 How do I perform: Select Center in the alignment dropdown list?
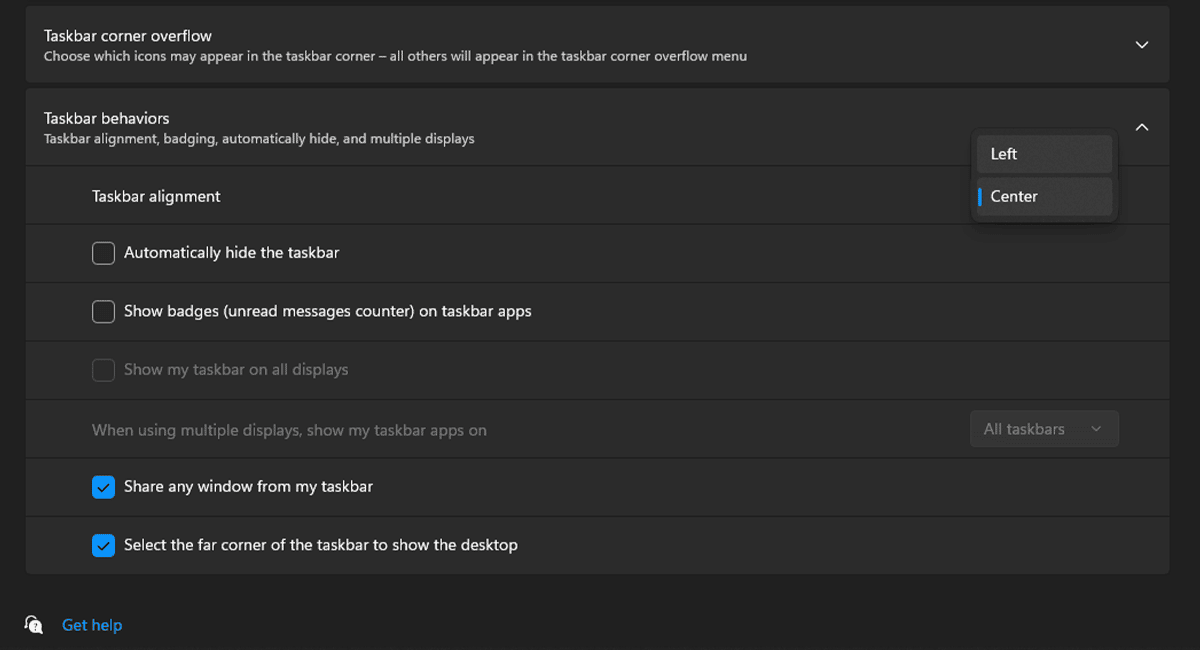point(1044,196)
